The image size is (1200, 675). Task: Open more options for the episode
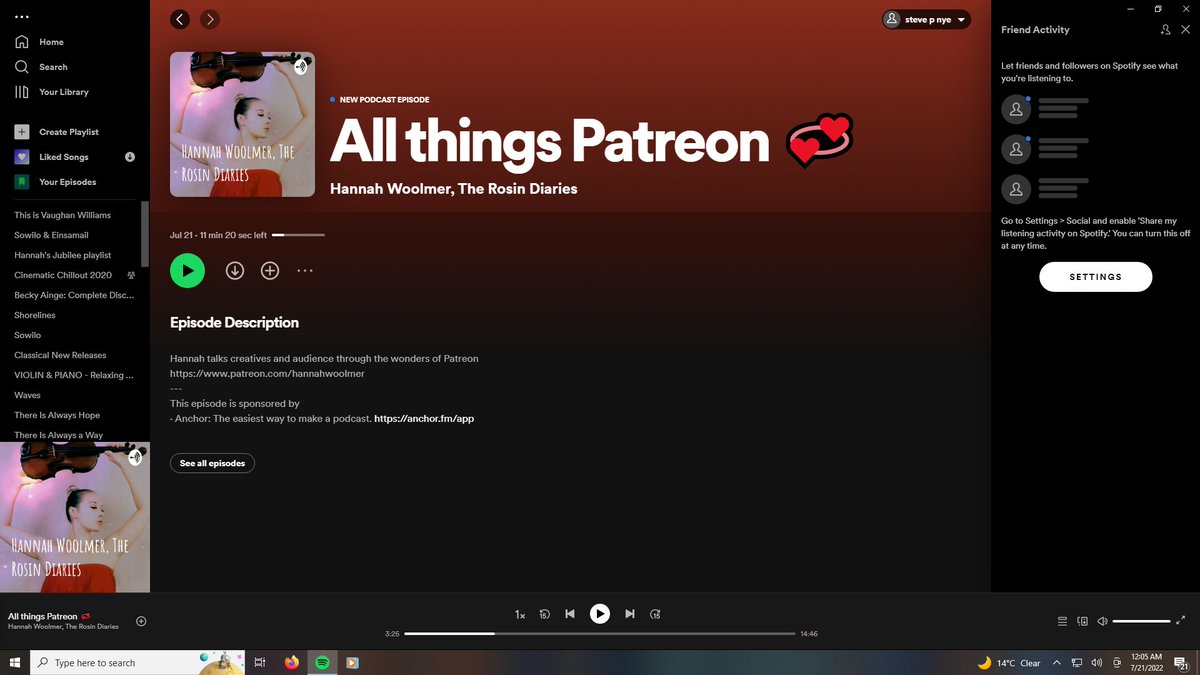tap(305, 270)
